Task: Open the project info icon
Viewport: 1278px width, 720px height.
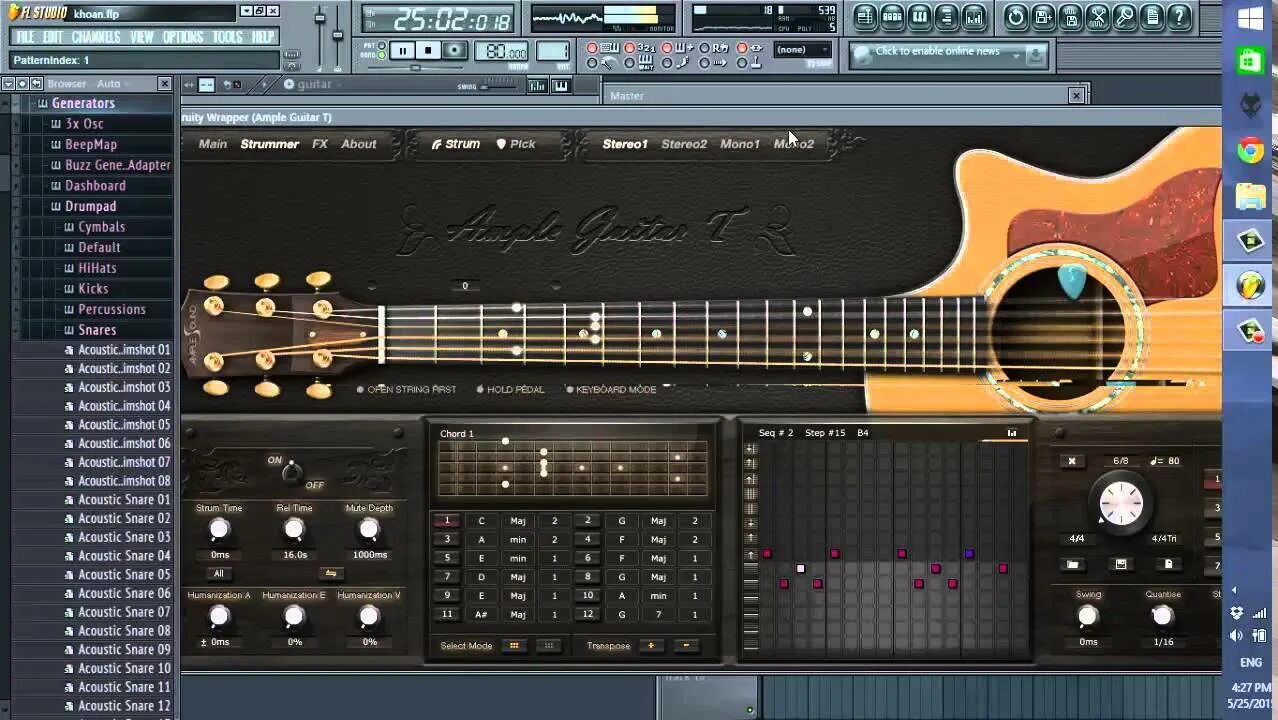Action: pos(1151,16)
